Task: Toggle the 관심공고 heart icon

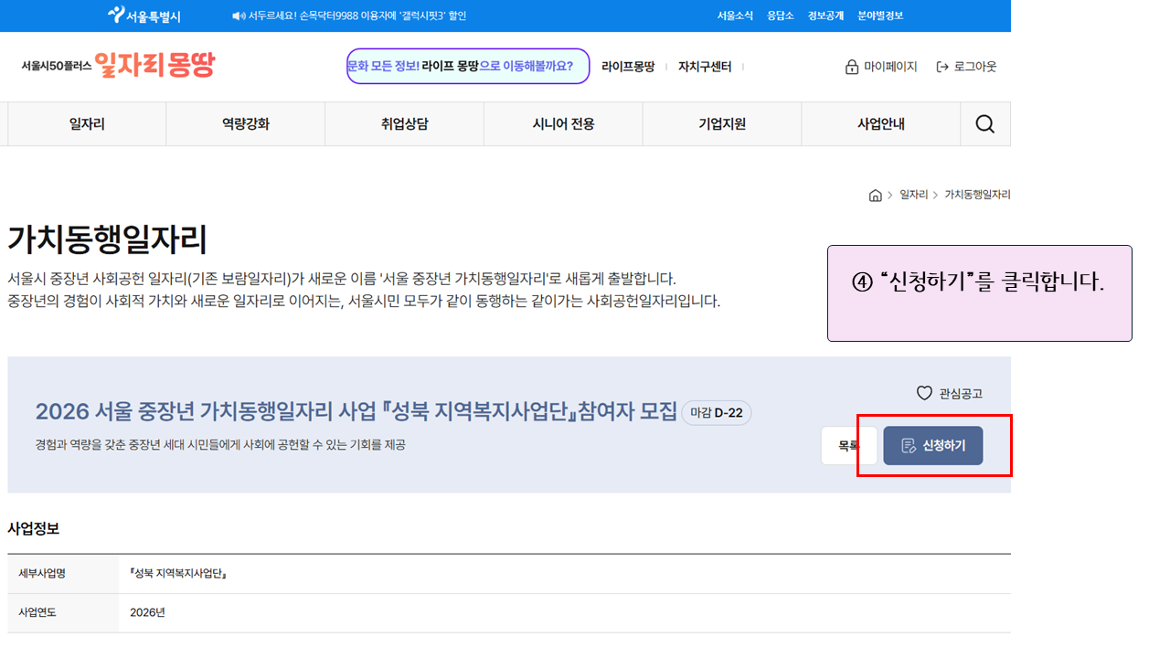Action: [x=924, y=394]
